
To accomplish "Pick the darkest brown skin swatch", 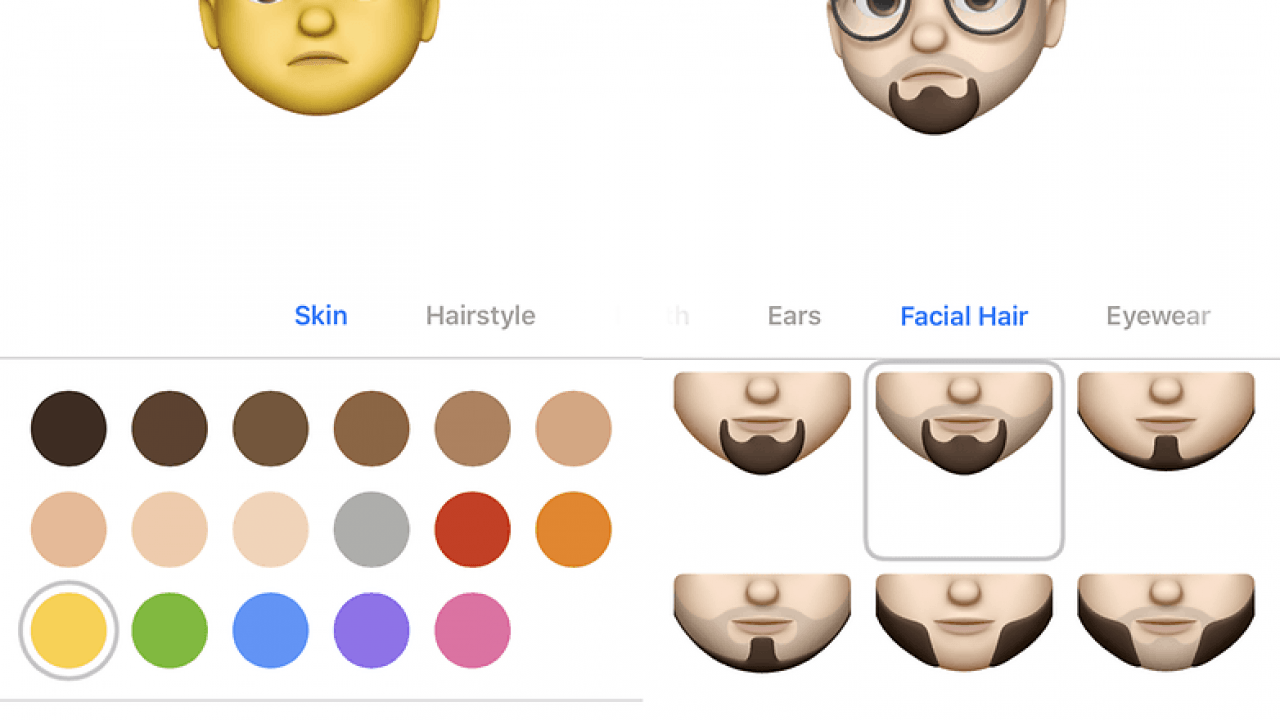I will pos(69,428).
